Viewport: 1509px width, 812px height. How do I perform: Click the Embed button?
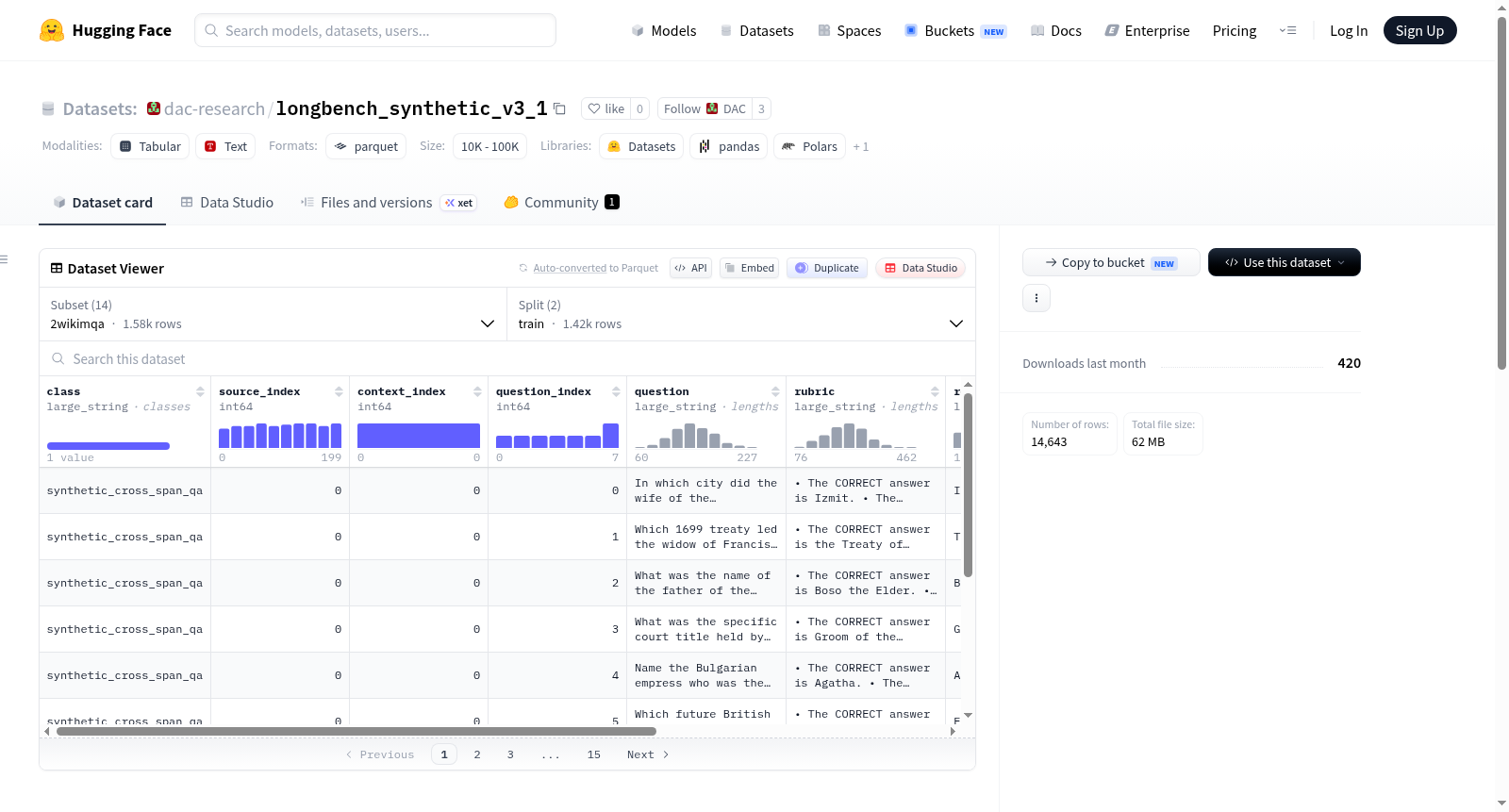click(x=749, y=268)
